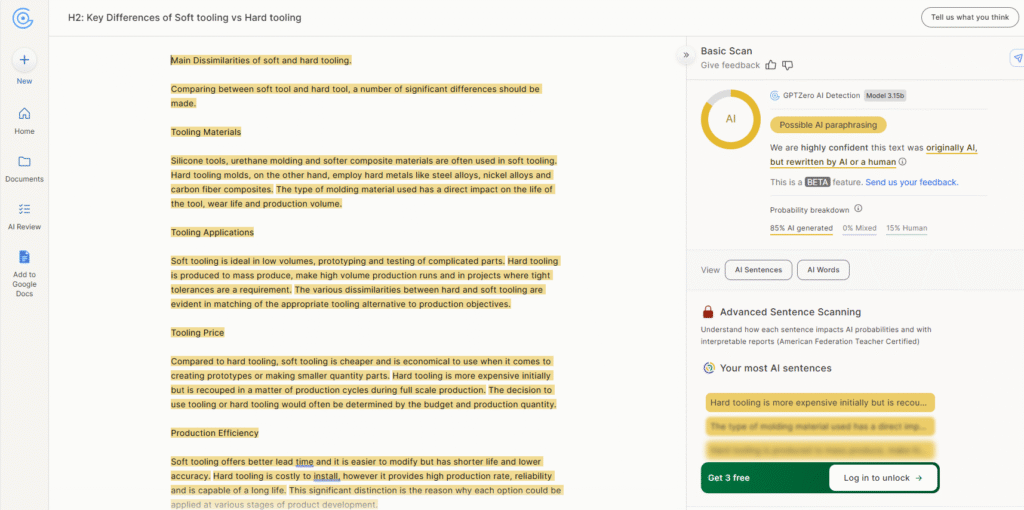This screenshot has height=510, width=1024.
Task: Click the GPTZero logo in top-left corner
Action: point(24,17)
